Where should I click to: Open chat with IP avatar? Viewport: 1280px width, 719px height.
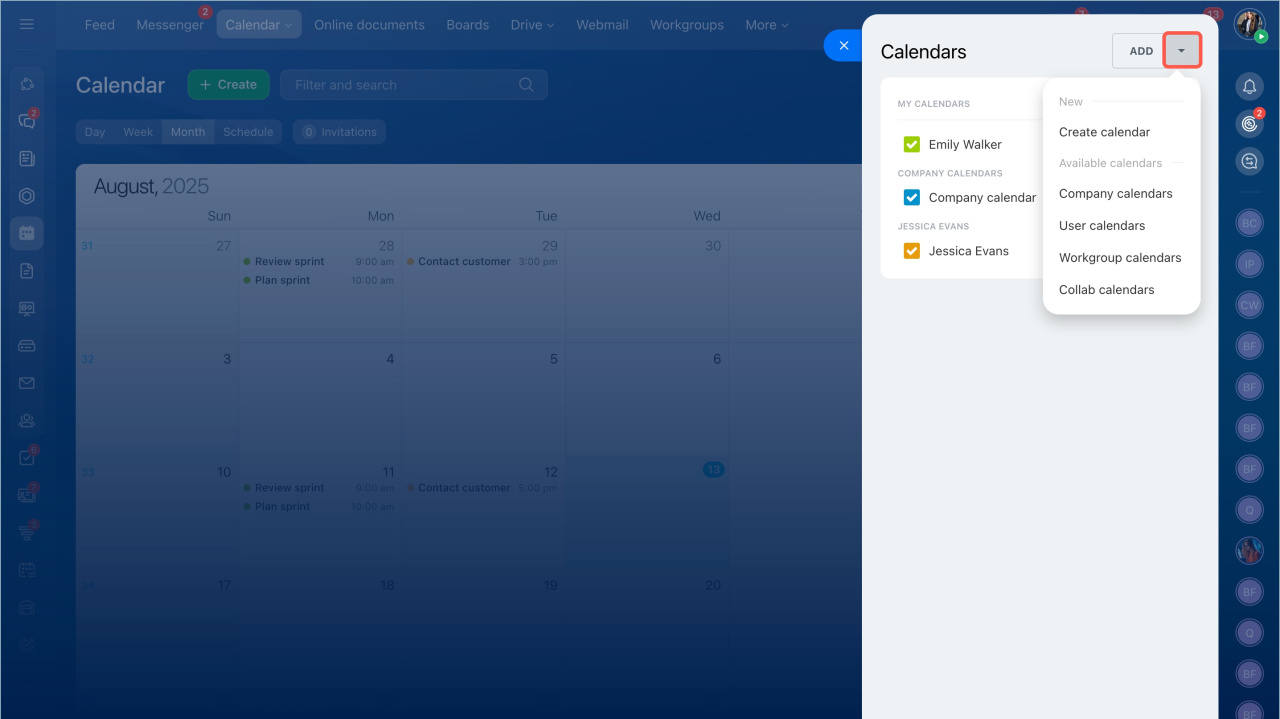1249,265
